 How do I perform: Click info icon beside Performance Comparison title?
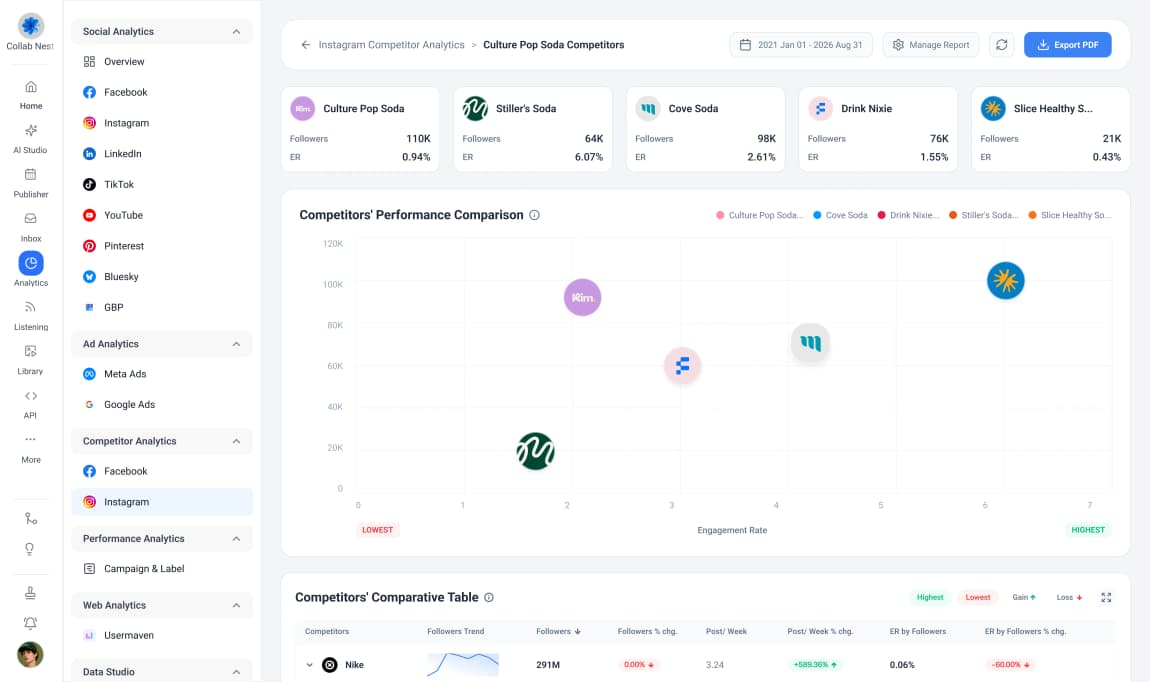(535, 215)
